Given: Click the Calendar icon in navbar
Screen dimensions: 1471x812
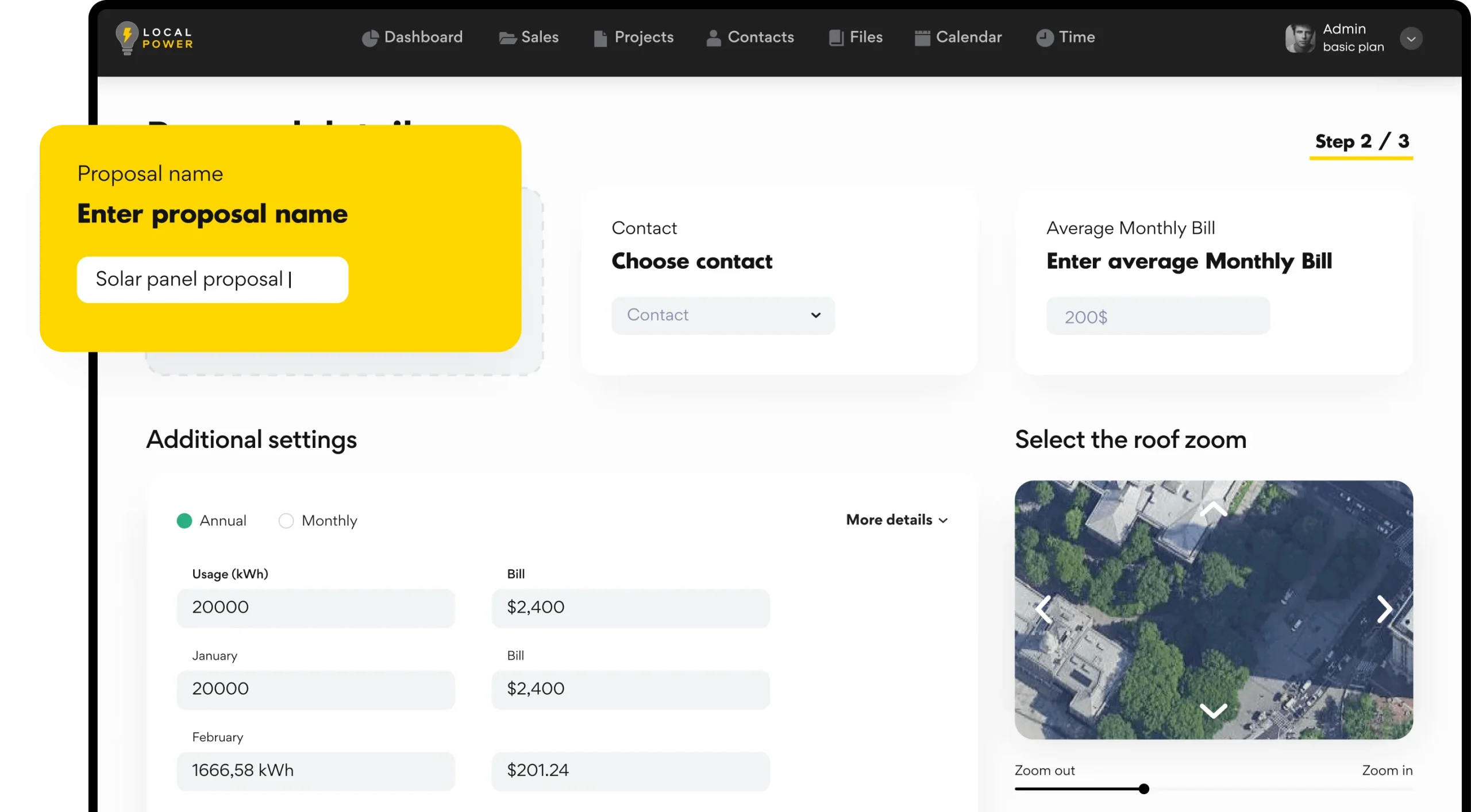Looking at the screenshot, I should pyautogui.click(x=922, y=38).
